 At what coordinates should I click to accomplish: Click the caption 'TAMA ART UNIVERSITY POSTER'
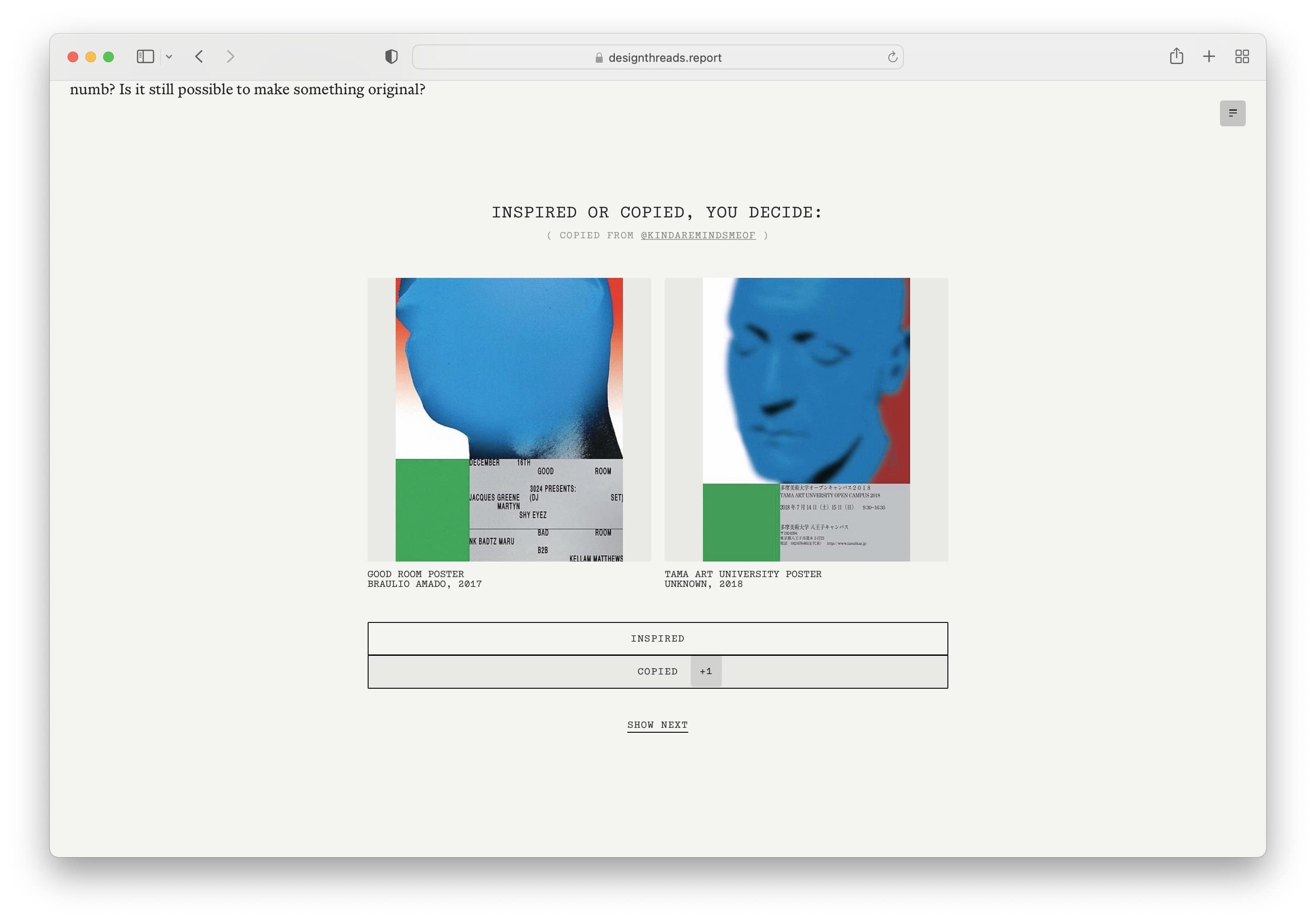(x=743, y=574)
